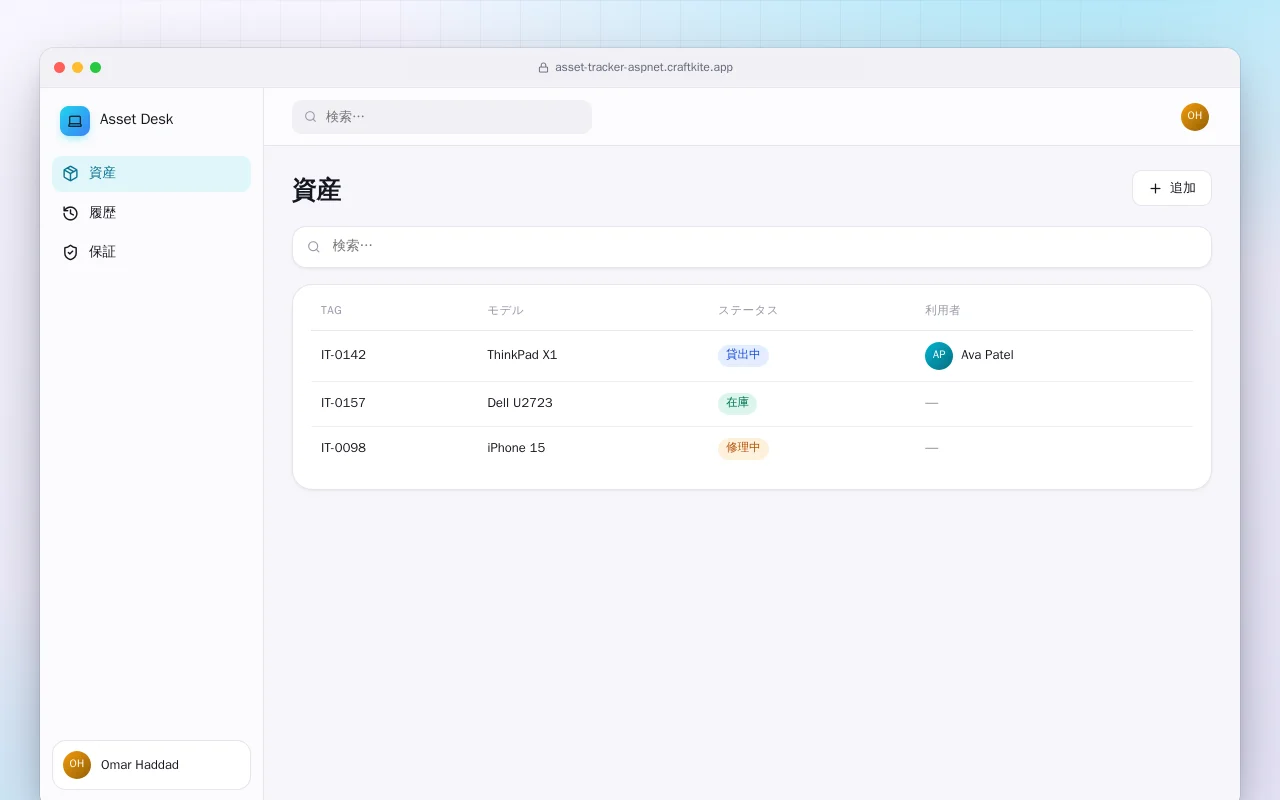Click the AP avatar for Ava Patel
The height and width of the screenshot is (800, 1280).
(939, 356)
